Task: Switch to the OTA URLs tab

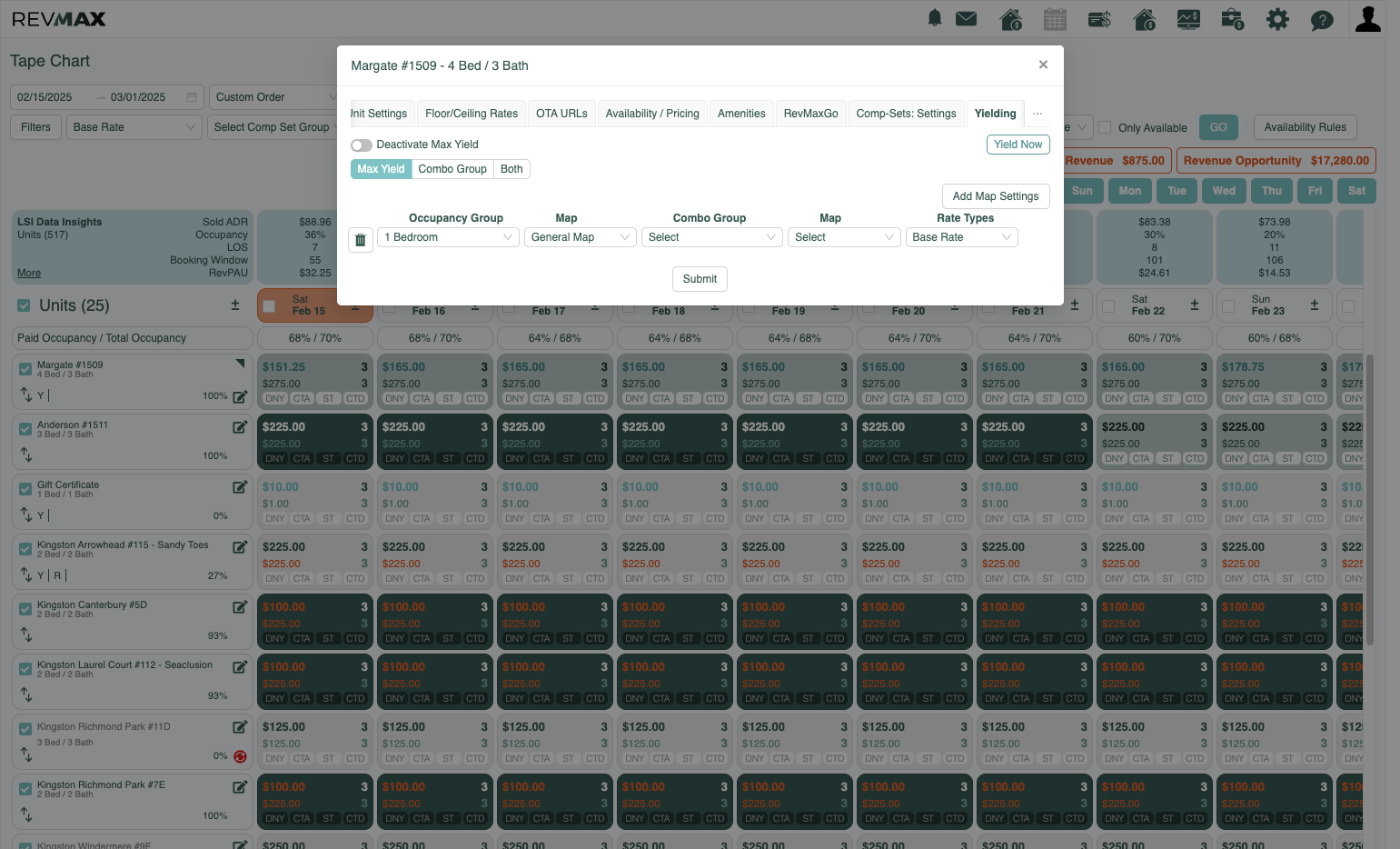Action: [561, 114]
